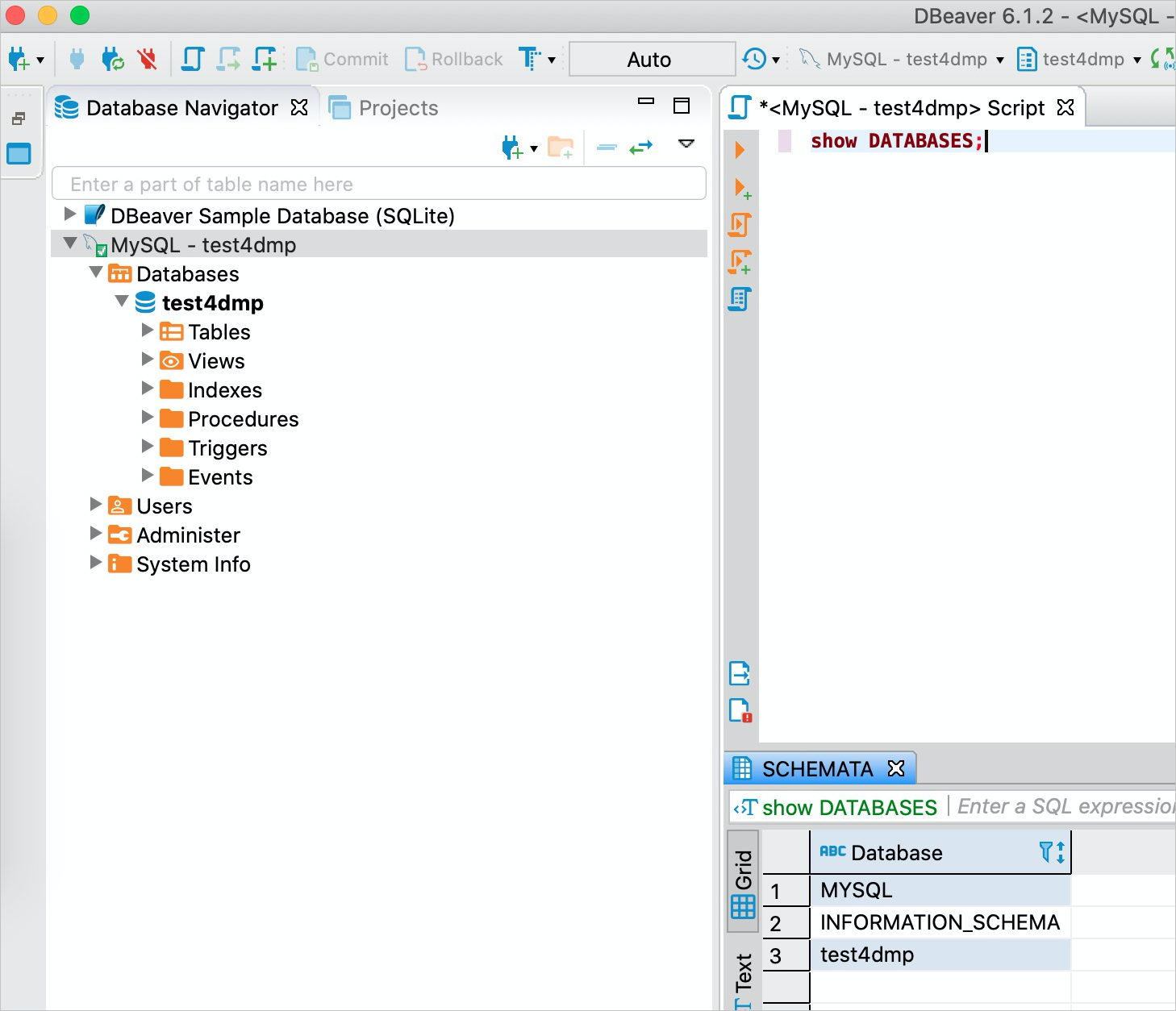The image size is (1176, 1011).
Task: Open the New Connection dropdown arrow in main toolbar
Action: pos(40,60)
